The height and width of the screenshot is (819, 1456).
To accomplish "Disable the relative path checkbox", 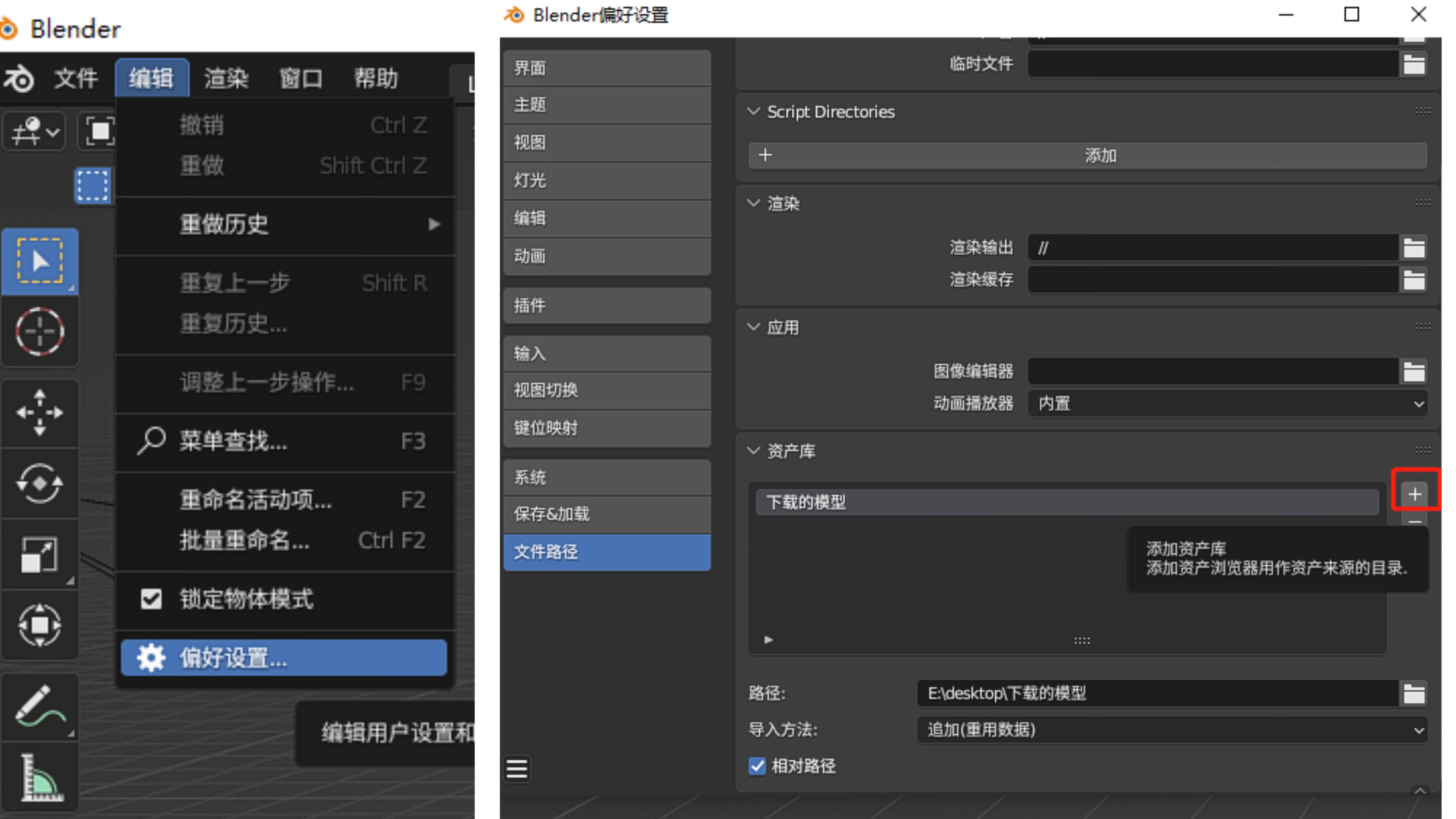I will pos(757,766).
